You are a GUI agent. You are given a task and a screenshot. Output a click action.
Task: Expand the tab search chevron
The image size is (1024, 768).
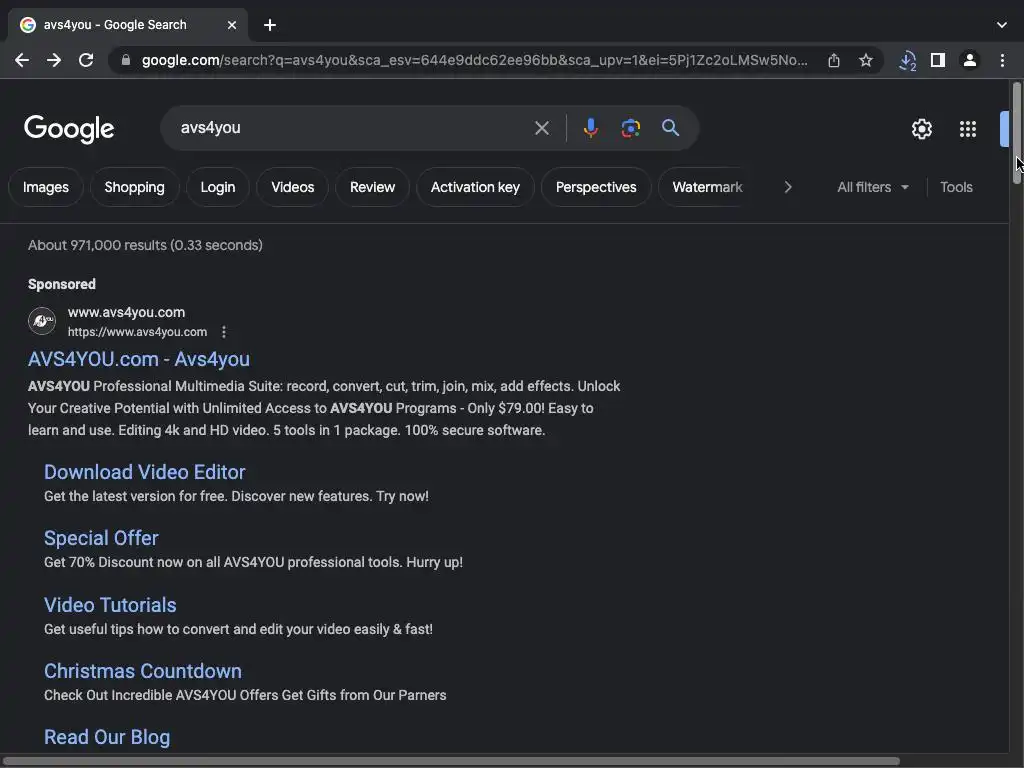(1002, 25)
